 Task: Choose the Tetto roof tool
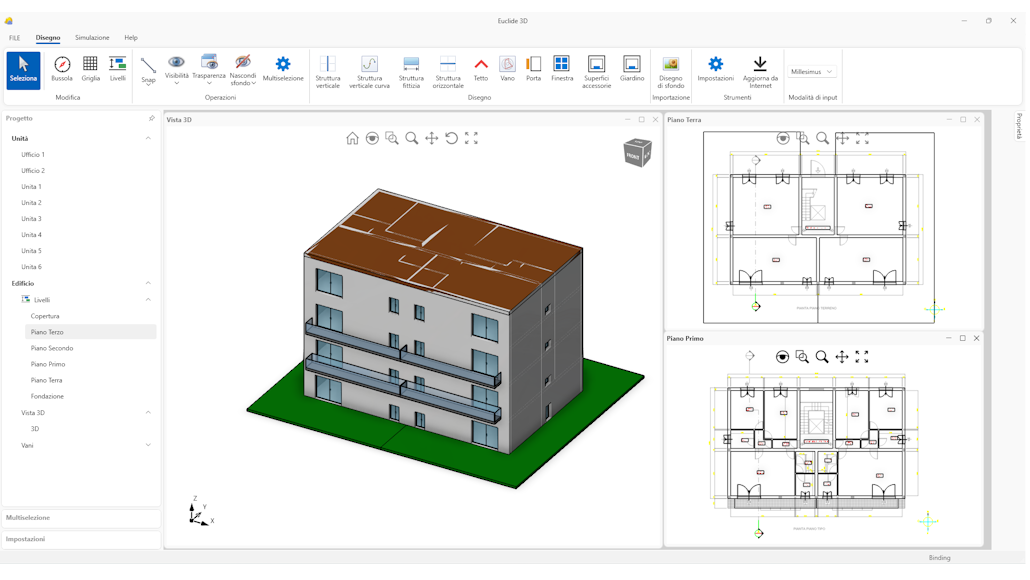[481, 69]
